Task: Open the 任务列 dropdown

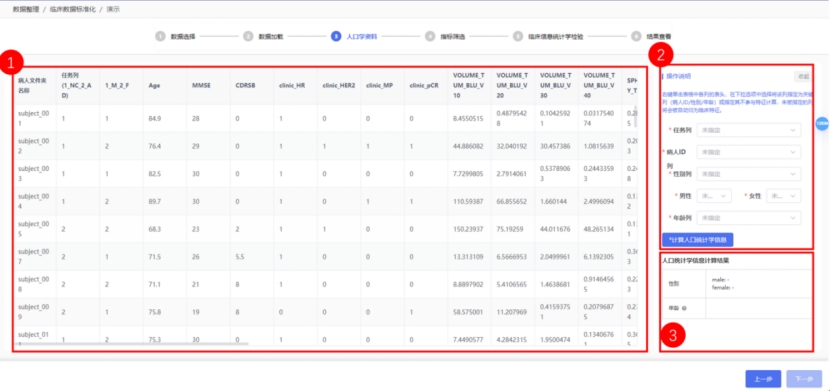Action: (748, 130)
